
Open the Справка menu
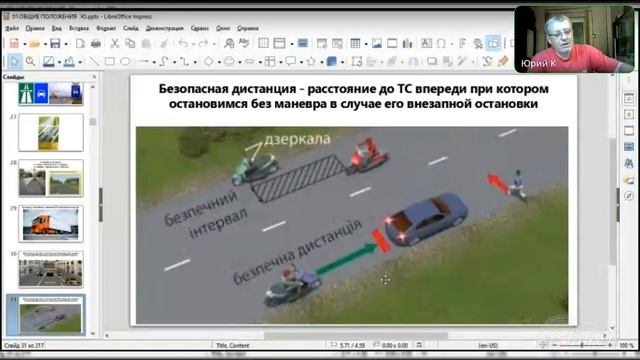point(248,28)
